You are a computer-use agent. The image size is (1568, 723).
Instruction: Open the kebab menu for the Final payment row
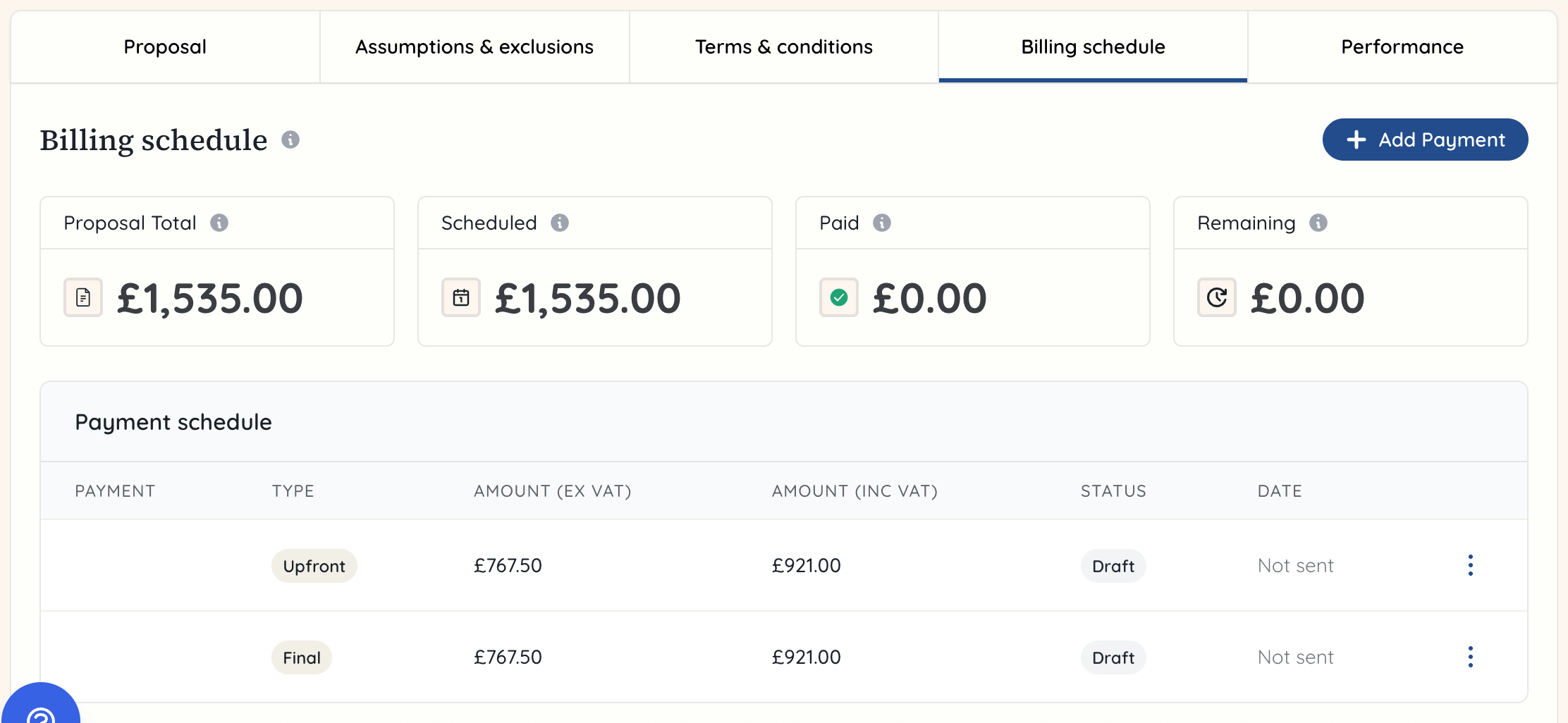(x=1471, y=657)
